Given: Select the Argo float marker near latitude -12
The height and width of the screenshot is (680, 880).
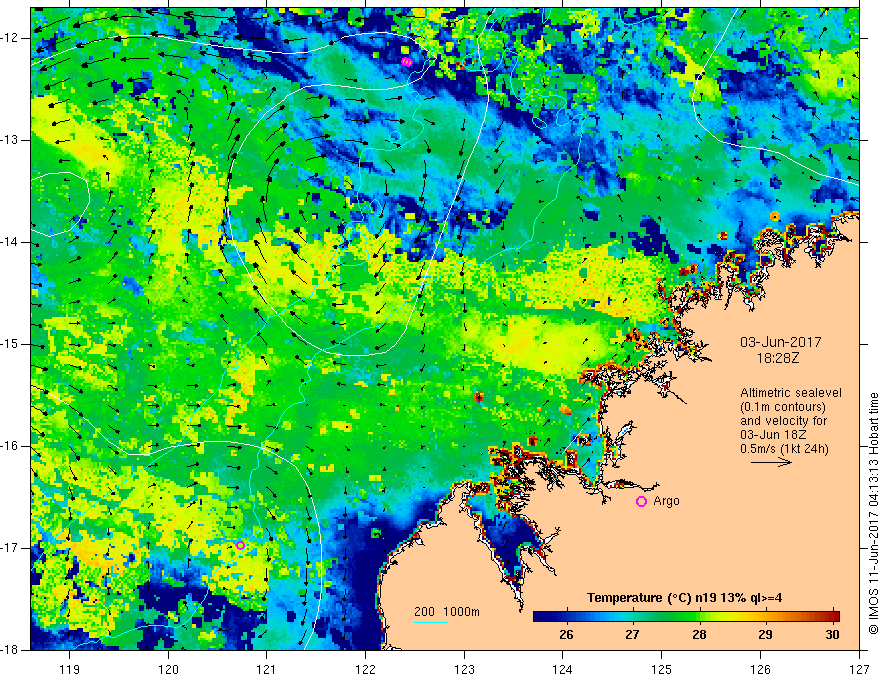Looking at the screenshot, I should (x=407, y=62).
